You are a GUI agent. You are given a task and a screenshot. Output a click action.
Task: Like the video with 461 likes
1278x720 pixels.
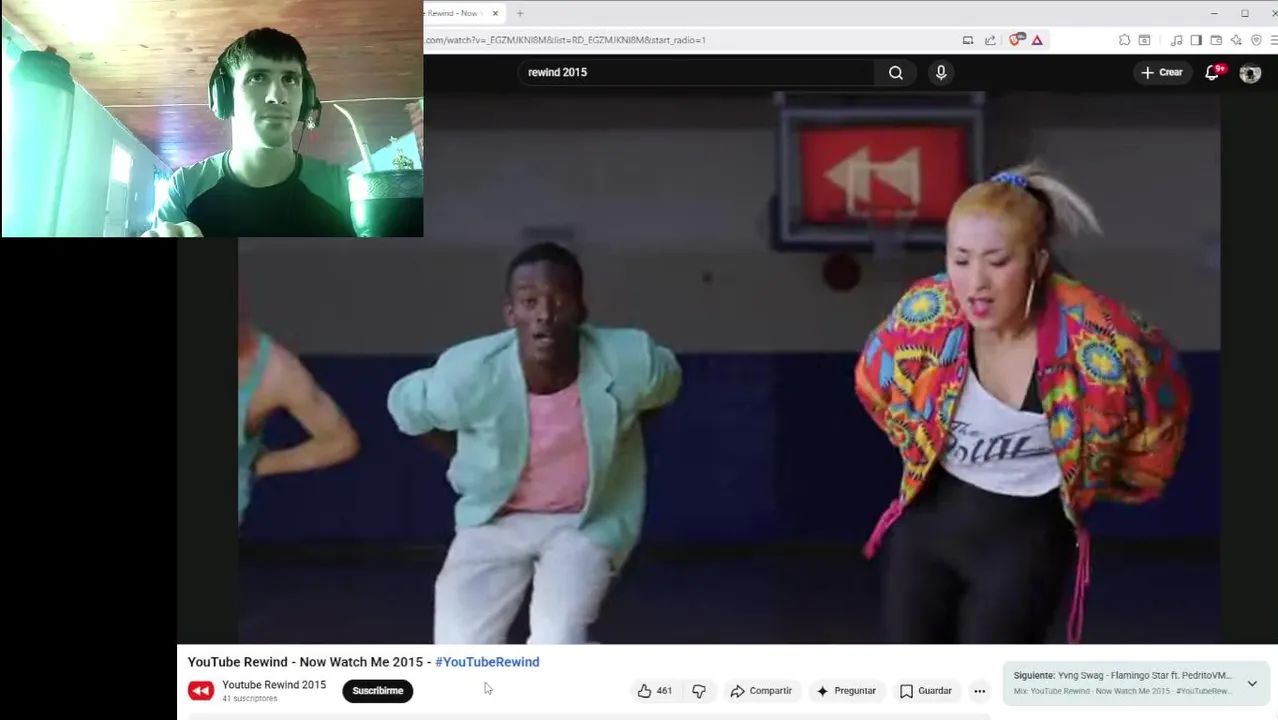click(655, 691)
